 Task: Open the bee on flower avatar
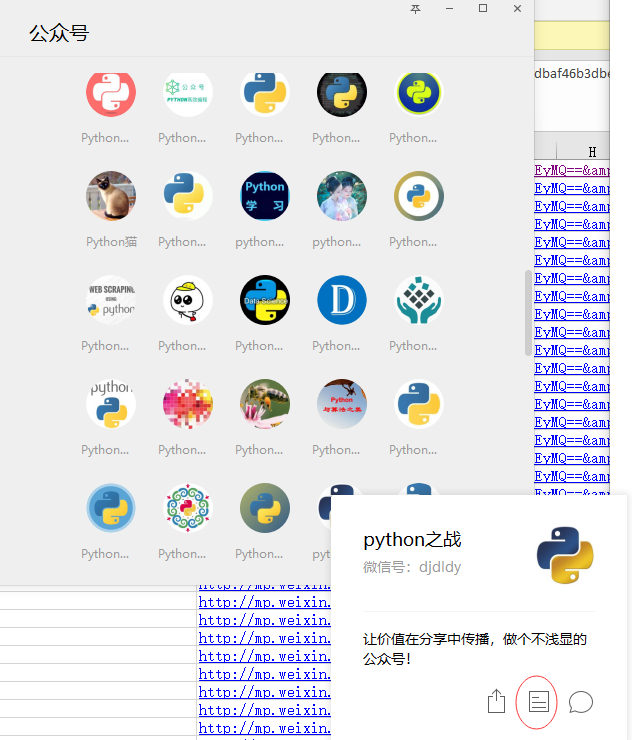tap(265, 404)
